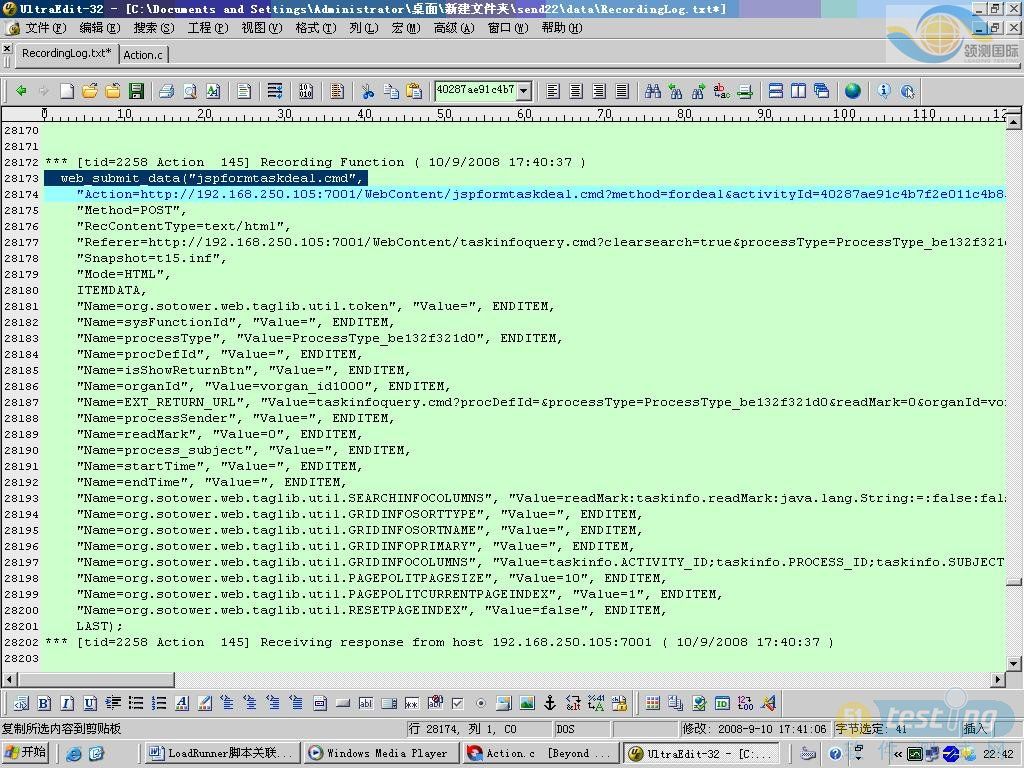Viewport: 1024px width, 768px height.
Task: Insert HTML checkbox tag from bottom toolbar
Action: coord(457,704)
